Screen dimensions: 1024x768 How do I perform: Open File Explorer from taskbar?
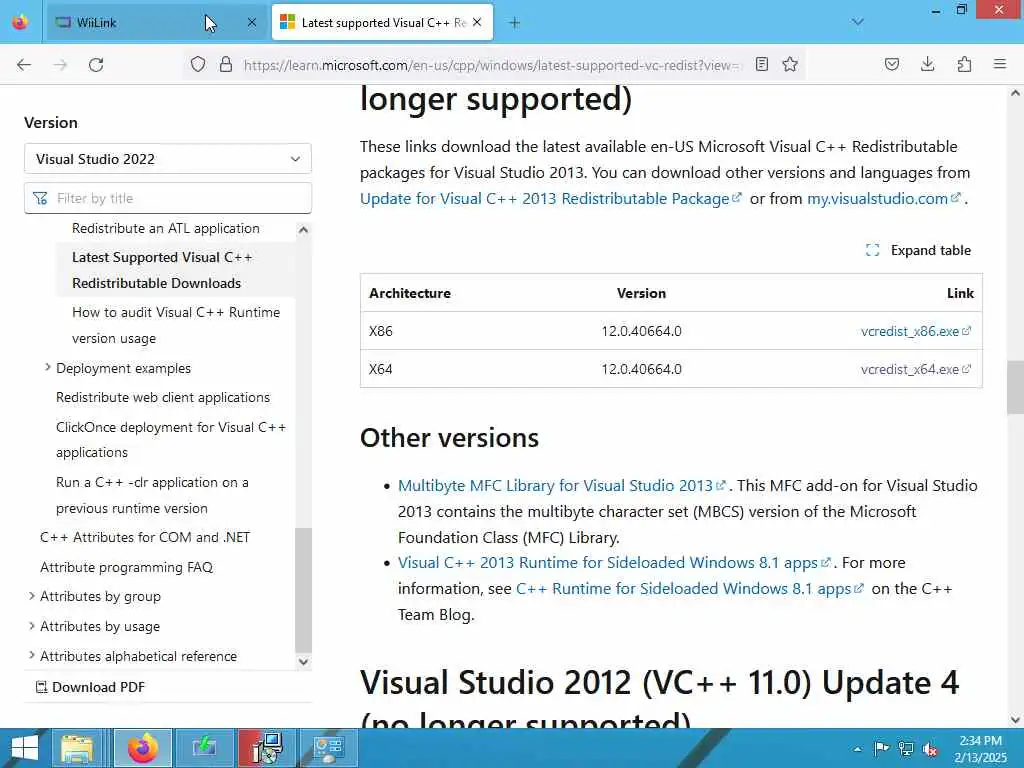[x=78, y=748]
